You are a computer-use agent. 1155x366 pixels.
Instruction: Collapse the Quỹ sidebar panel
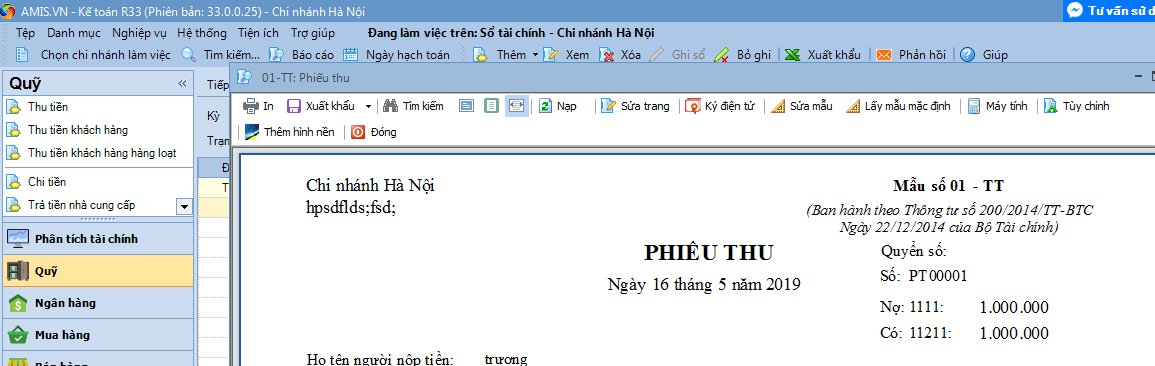coord(183,84)
